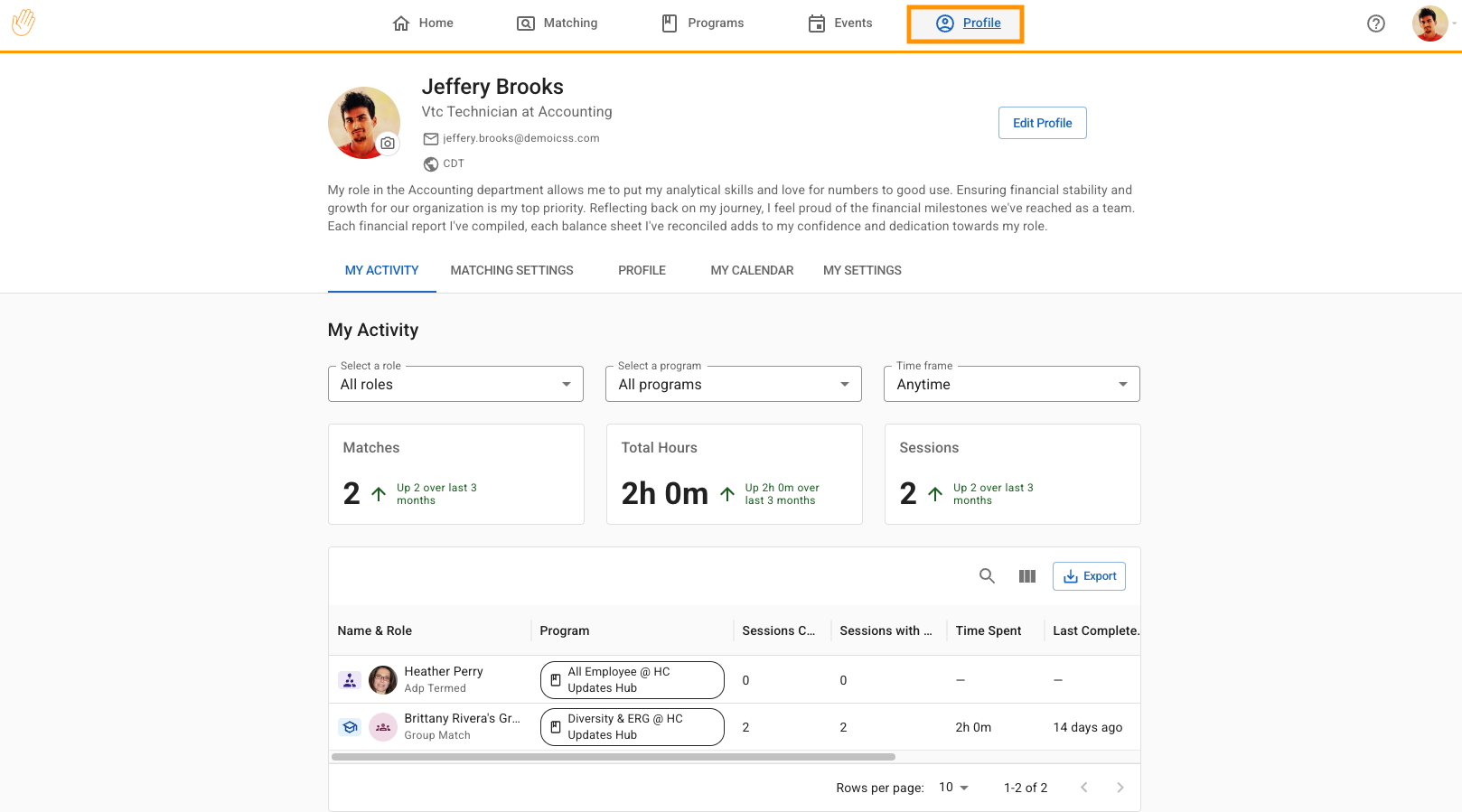The width and height of the screenshot is (1462, 812).
Task: Open the column view selector icon
Action: 1026,576
